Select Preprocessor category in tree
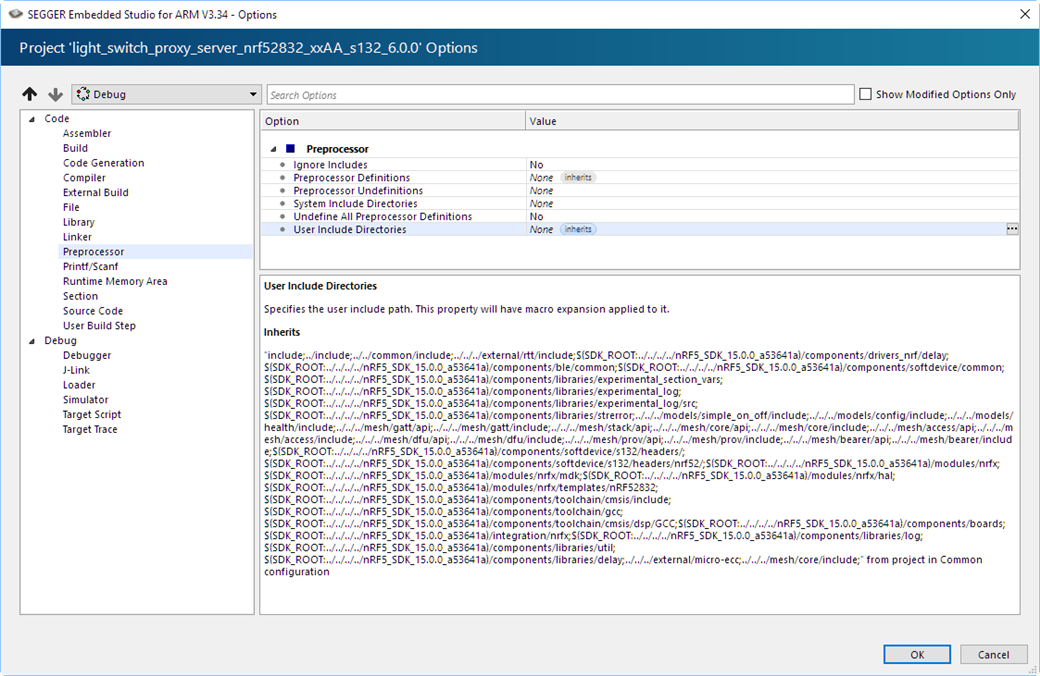1040x676 pixels. click(x=94, y=251)
